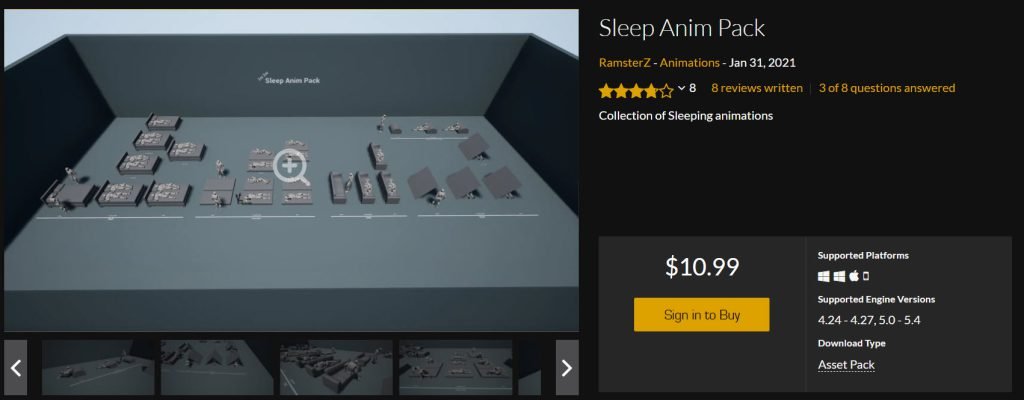Click the Asset Pack download type link
This screenshot has width=1024, height=400.
(x=846, y=365)
